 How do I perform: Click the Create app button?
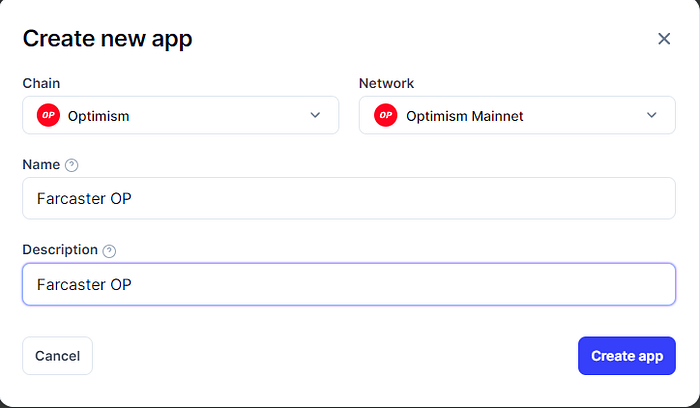[x=627, y=356]
